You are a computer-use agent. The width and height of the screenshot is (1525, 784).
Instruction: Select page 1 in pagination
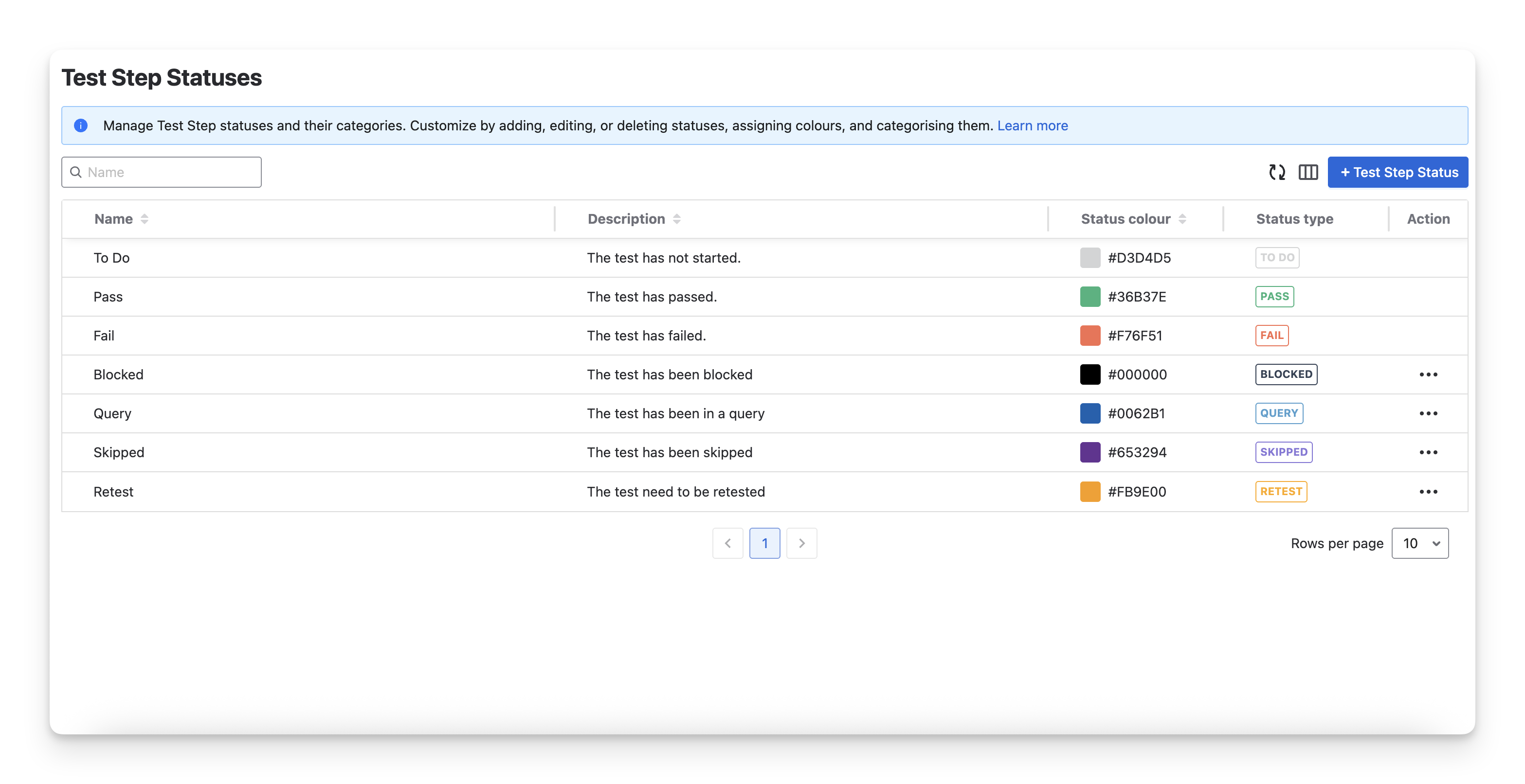[764, 543]
